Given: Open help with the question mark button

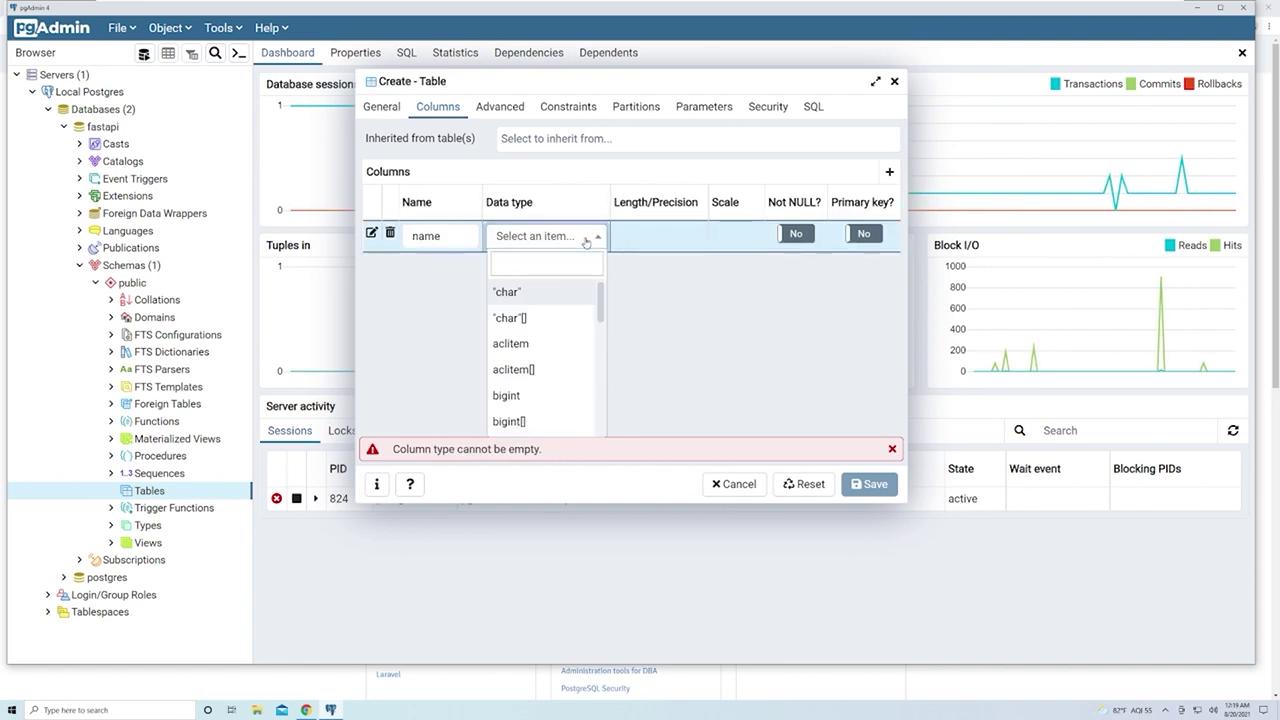Looking at the screenshot, I should (410, 484).
